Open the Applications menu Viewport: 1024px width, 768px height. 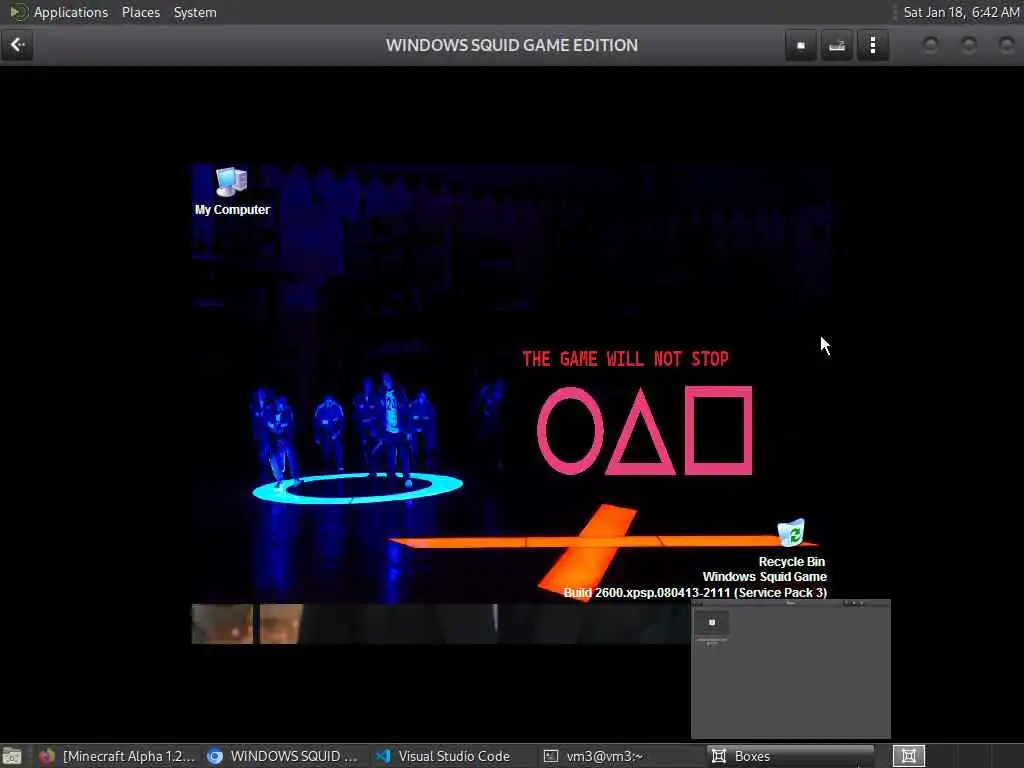click(71, 12)
